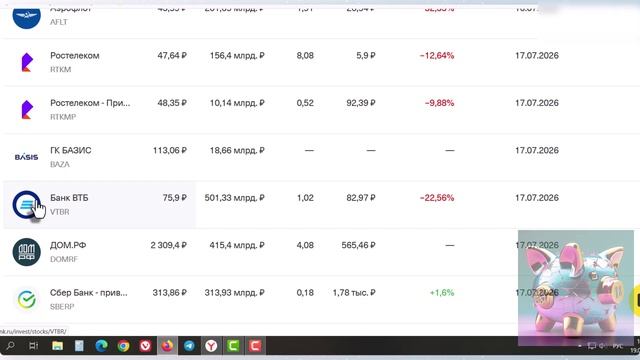Click the date 17.07.2026 in the Банк ВТБ row
This screenshot has width=640, height=360.
(537, 198)
